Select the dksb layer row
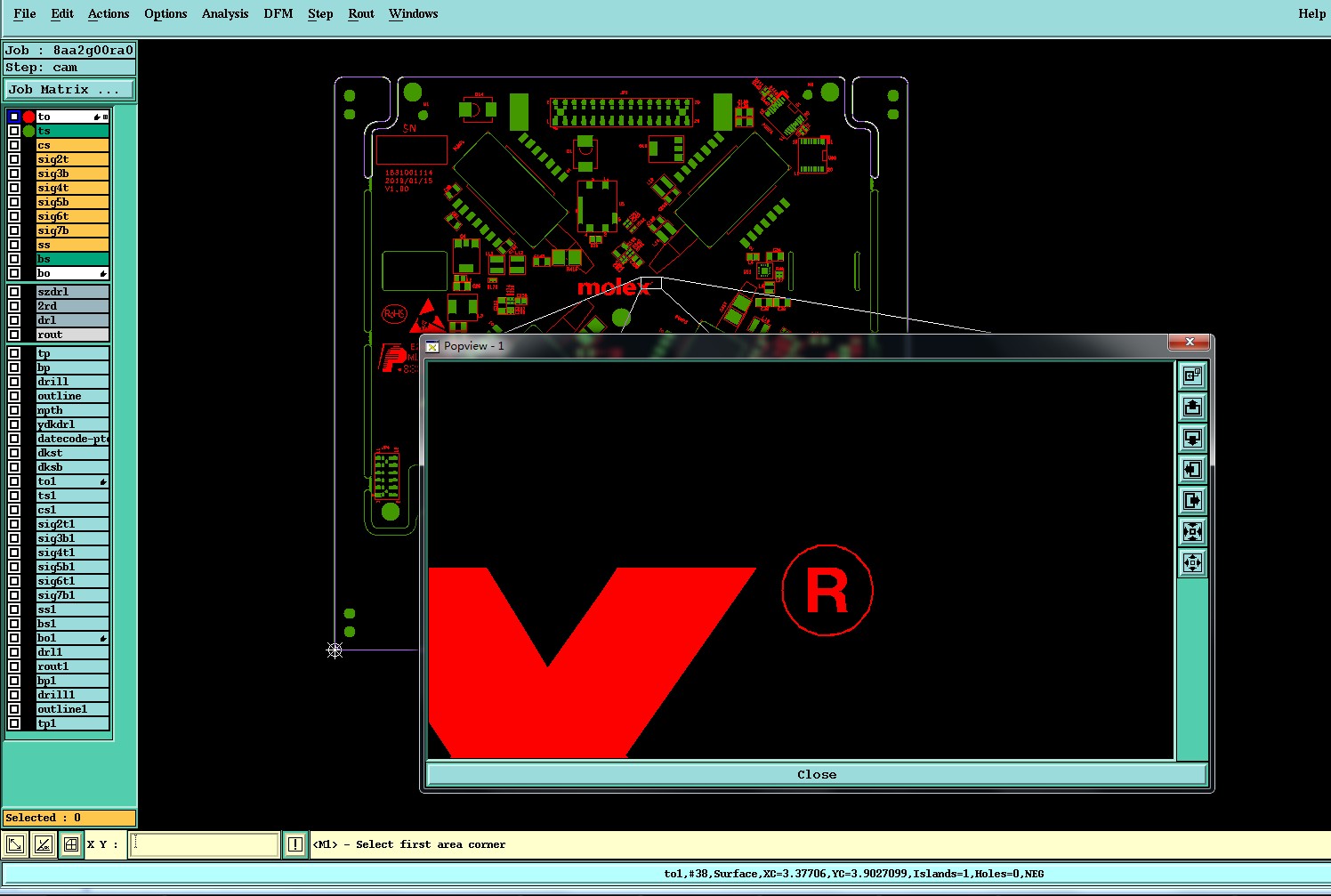 (72, 467)
